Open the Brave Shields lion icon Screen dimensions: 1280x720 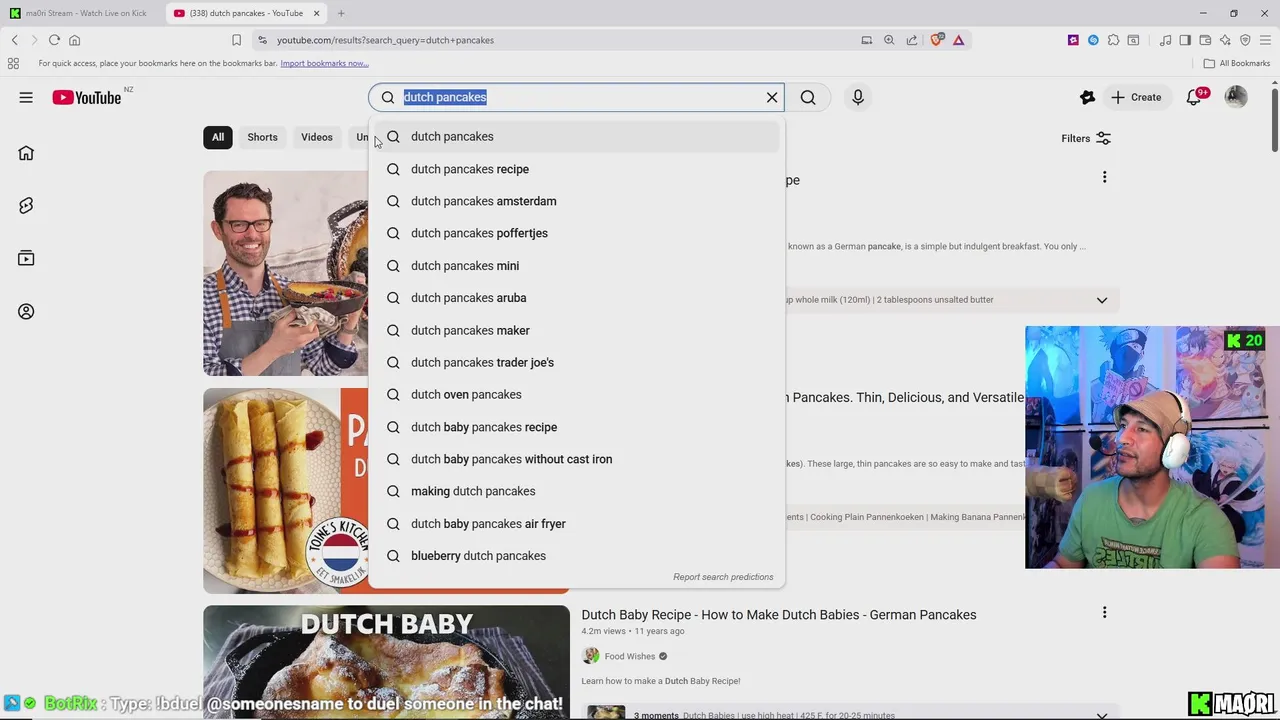pyautogui.click(x=936, y=40)
